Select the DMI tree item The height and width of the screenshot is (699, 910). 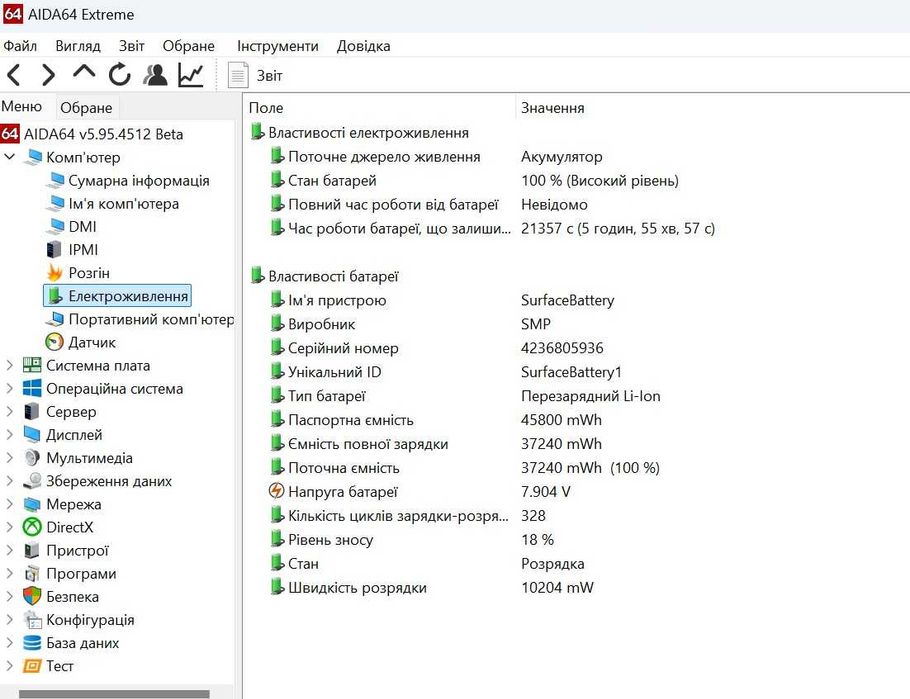(x=82, y=226)
